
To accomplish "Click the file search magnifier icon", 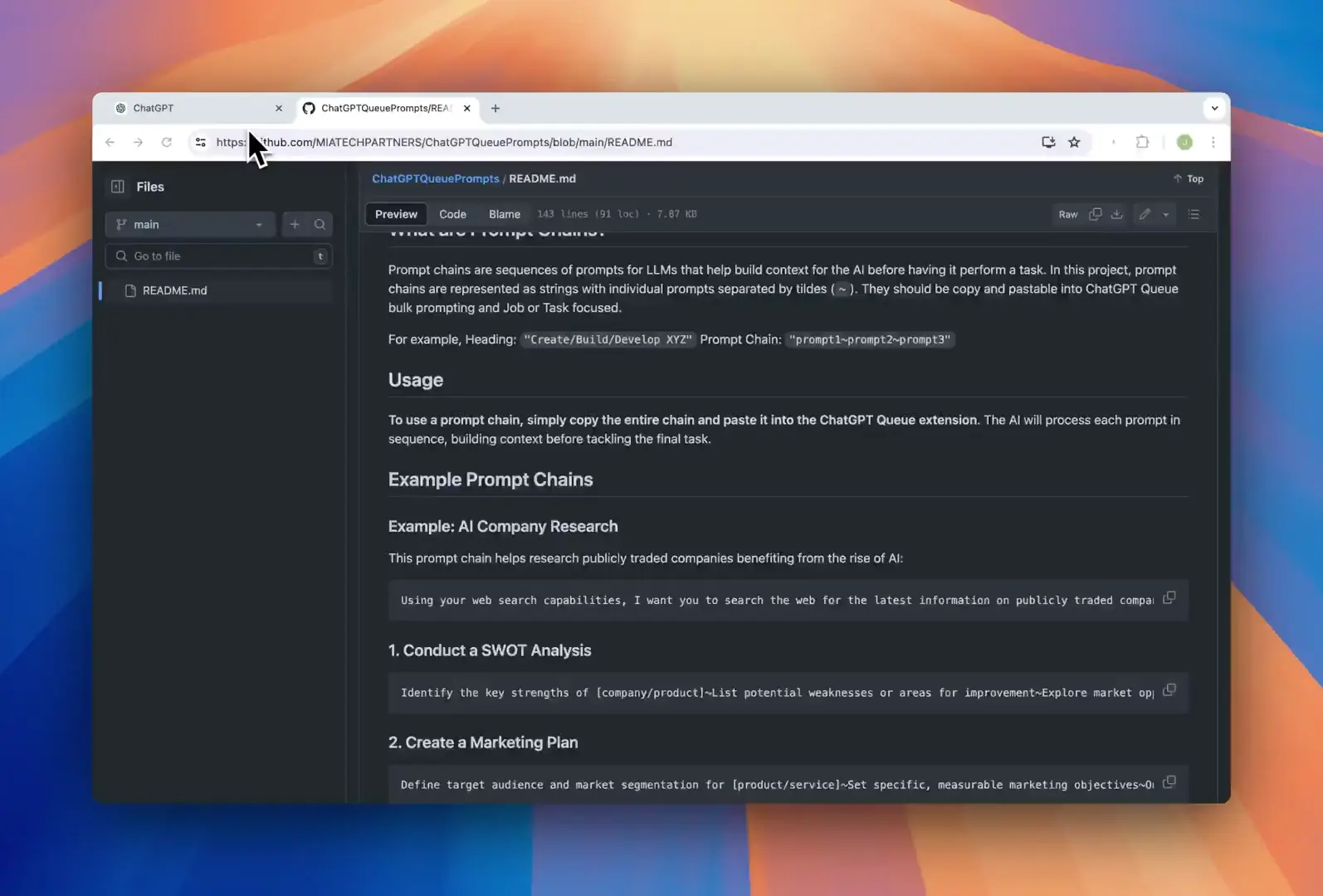I will click(x=320, y=225).
